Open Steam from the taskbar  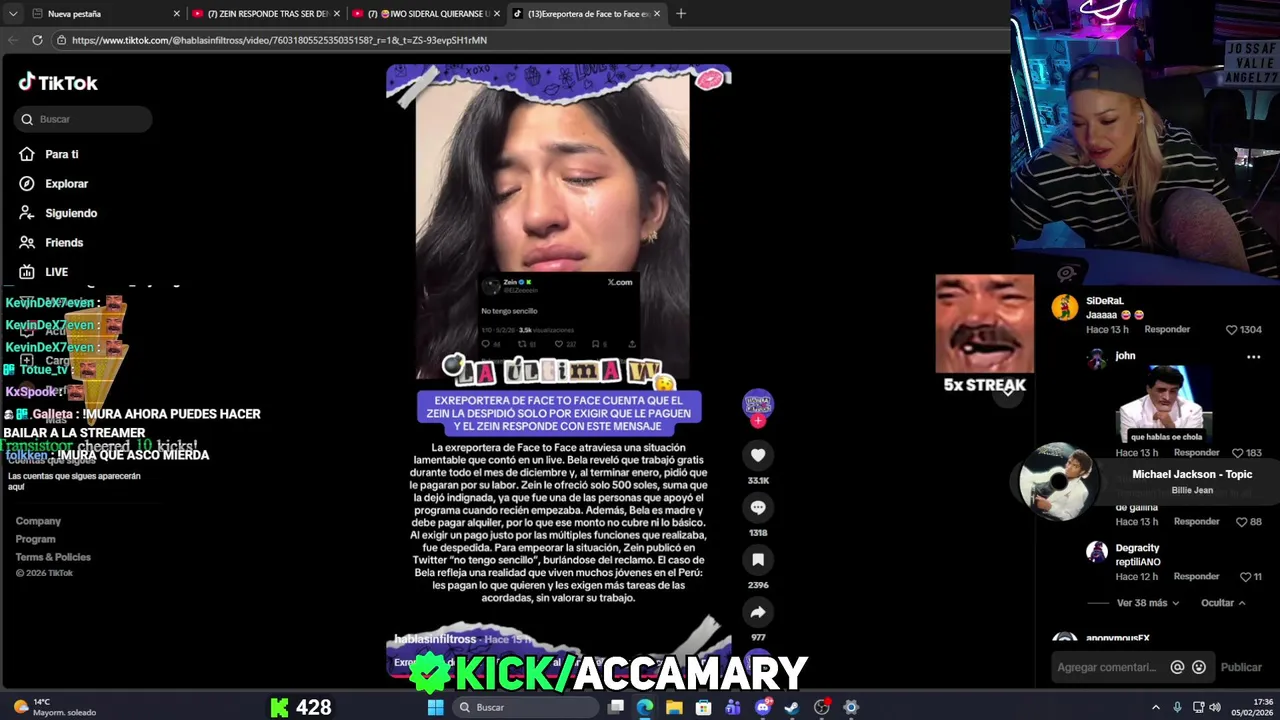(x=792, y=707)
